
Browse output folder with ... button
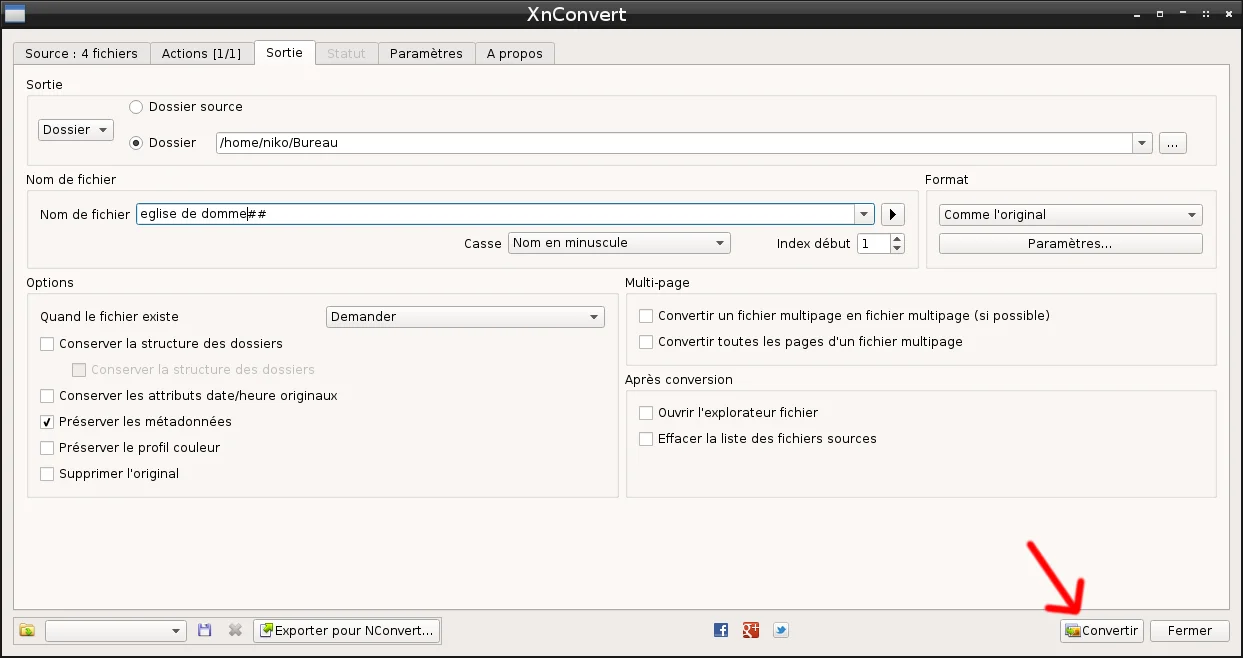(1173, 143)
